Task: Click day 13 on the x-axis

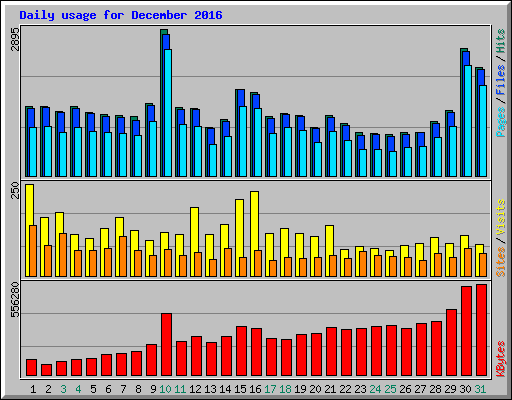Action: (210, 389)
